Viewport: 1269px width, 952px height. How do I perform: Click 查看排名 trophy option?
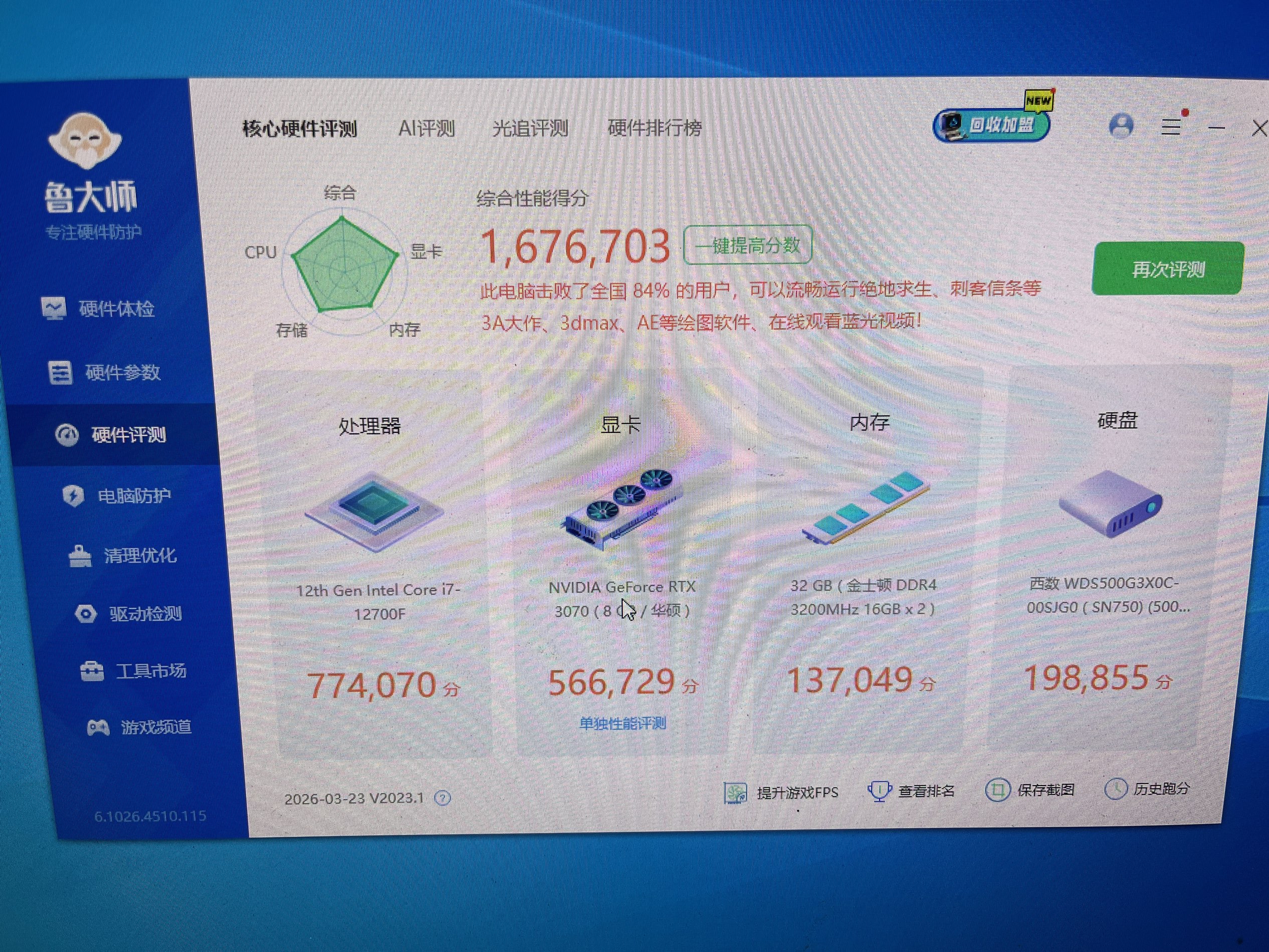click(925, 791)
